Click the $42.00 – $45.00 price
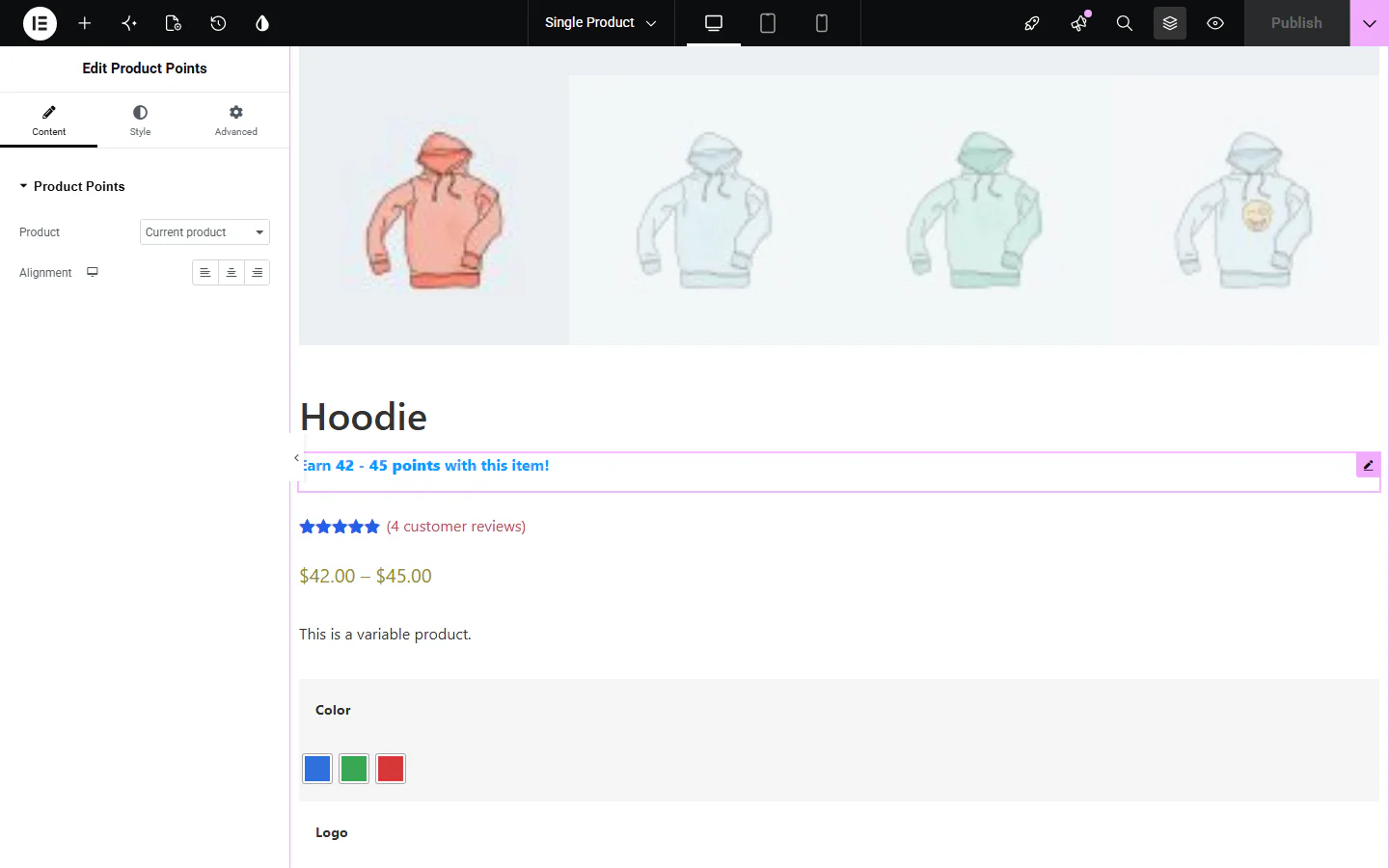 pyautogui.click(x=366, y=576)
